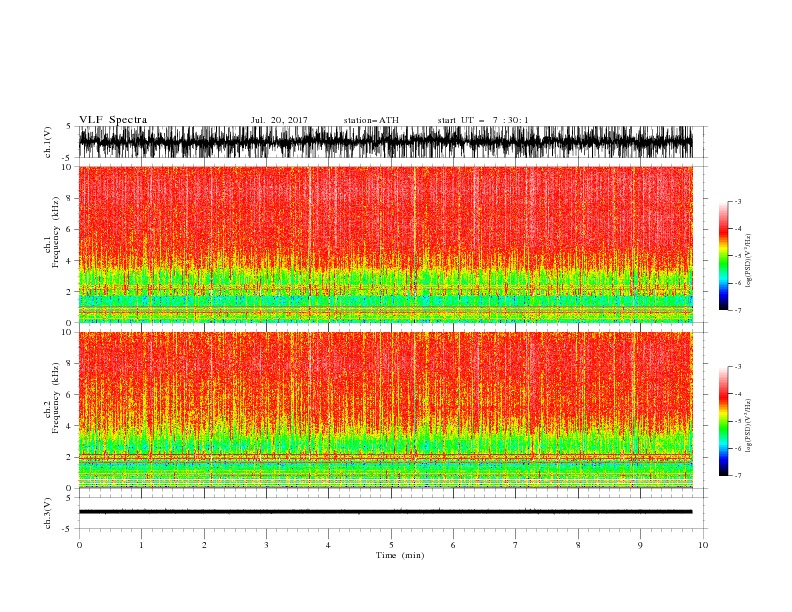Click the ch.2 spectrogram color scale bar
792x612 pixels.
click(x=723, y=421)
